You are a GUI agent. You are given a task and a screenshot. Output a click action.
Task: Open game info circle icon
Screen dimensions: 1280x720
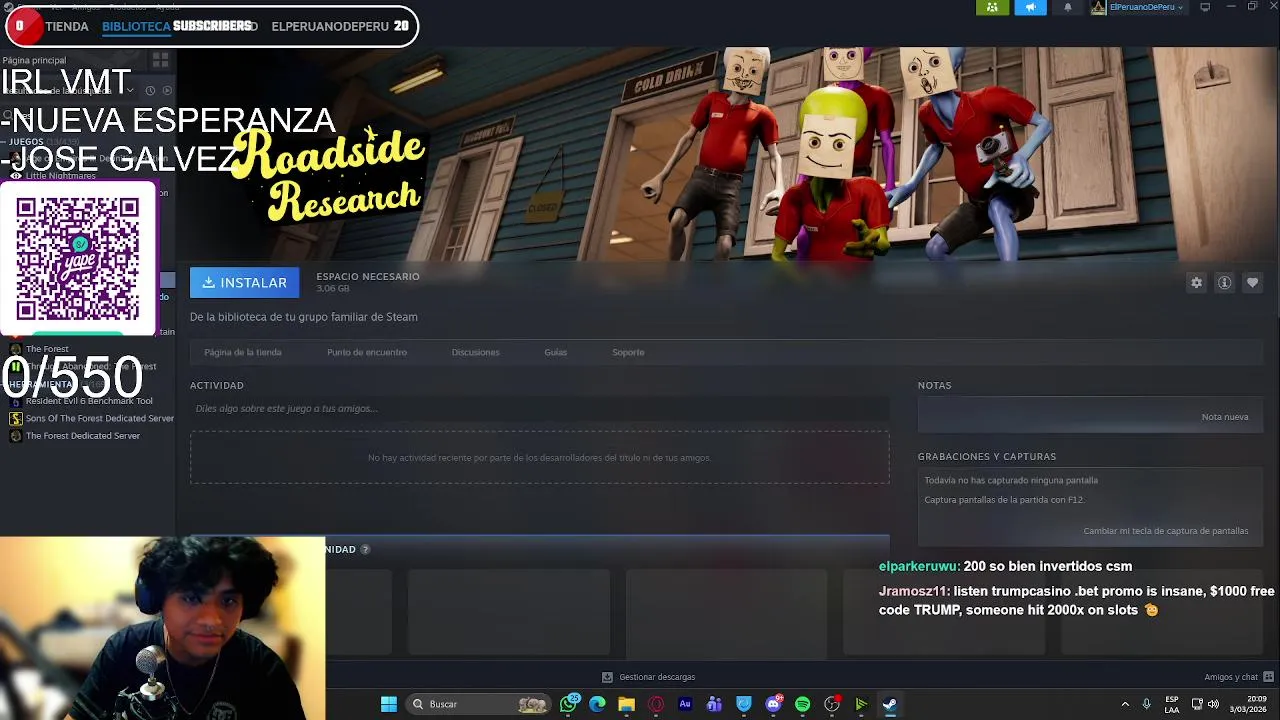click(x=1224, y=283)
